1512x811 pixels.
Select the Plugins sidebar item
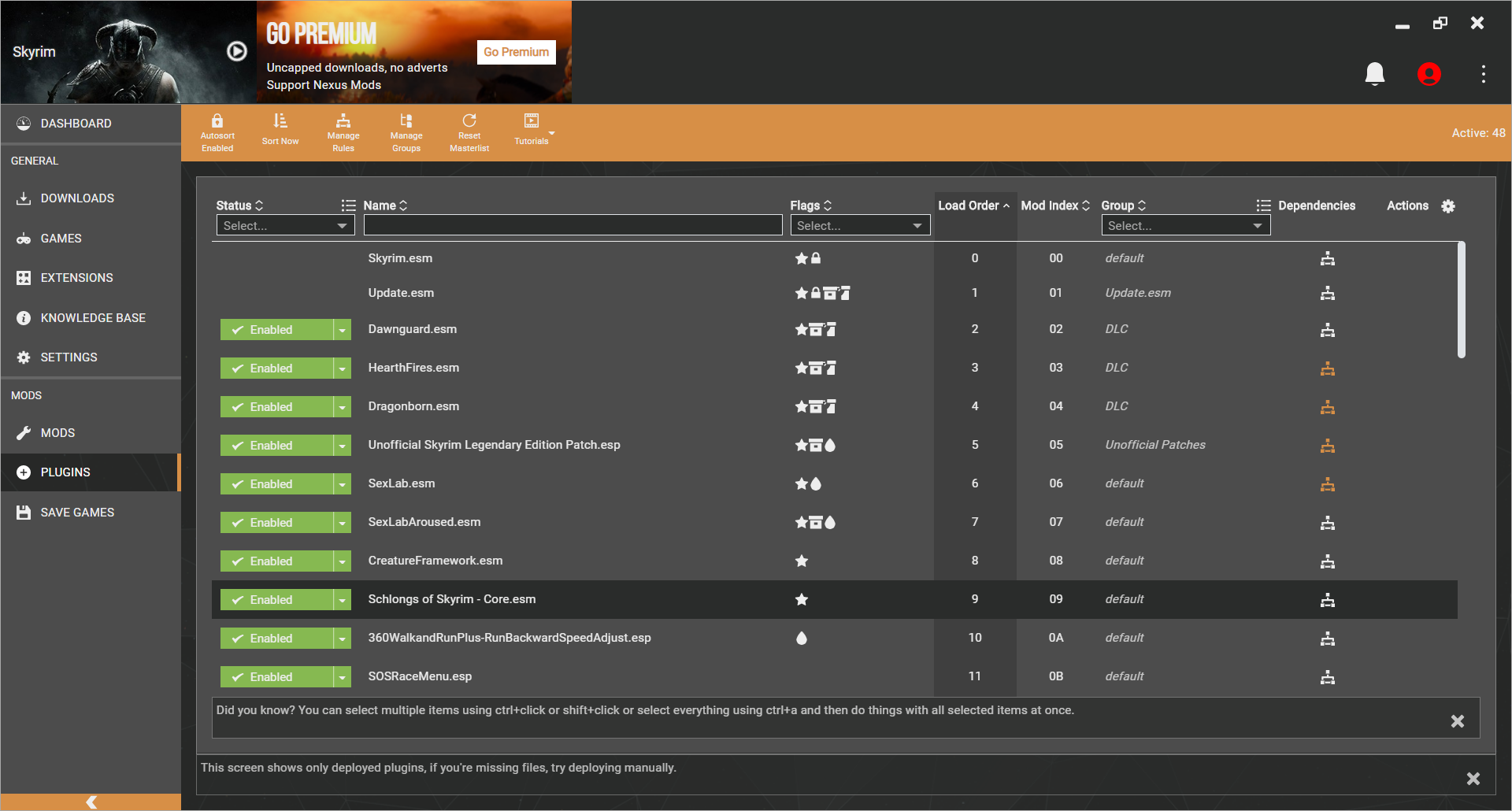(x=91, y=472)
